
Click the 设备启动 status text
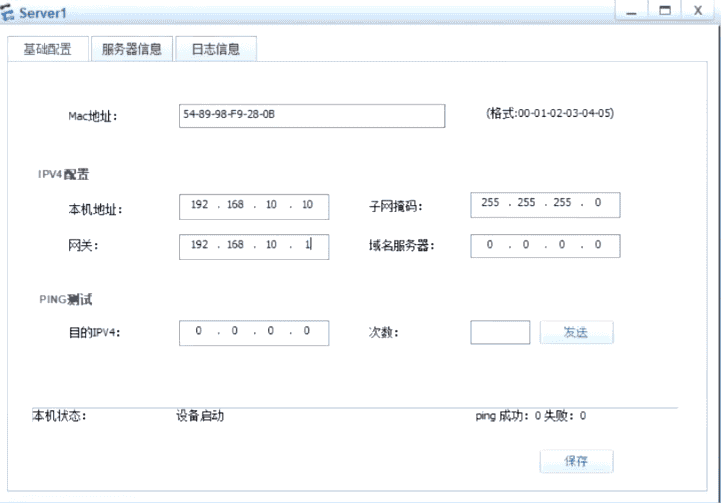tap(200, 416)
